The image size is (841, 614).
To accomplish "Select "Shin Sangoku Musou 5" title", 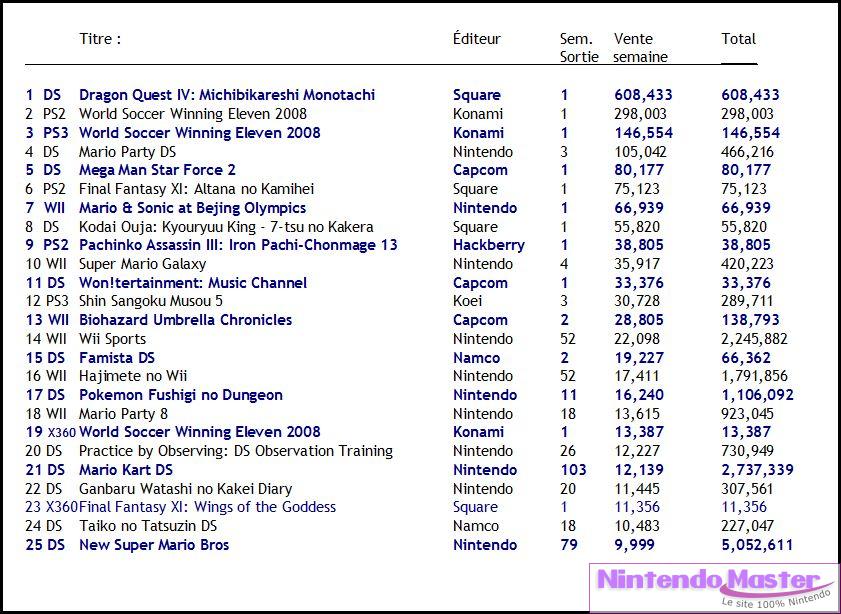I will (x=151, y=301).
